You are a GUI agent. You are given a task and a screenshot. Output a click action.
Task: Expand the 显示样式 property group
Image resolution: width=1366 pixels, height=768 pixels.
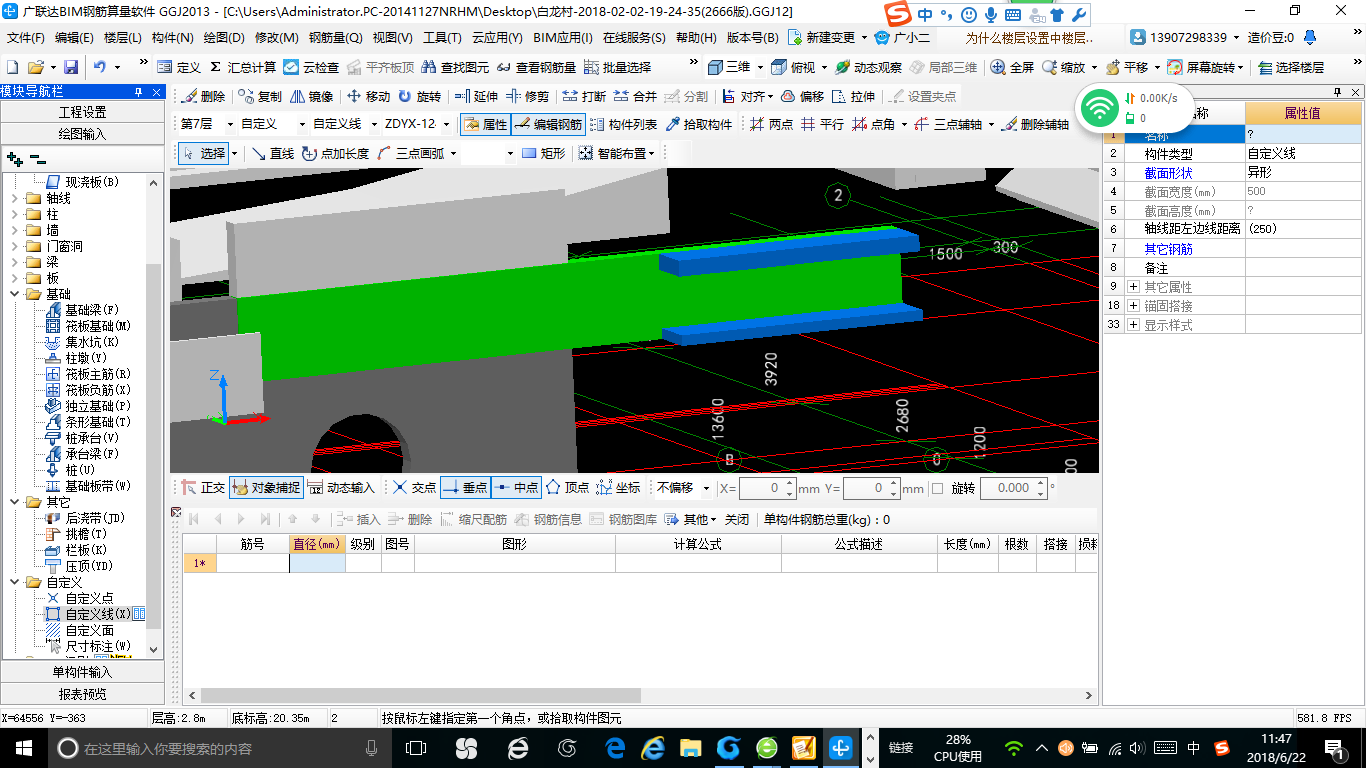pyautogui.click(x=1133, y=325)
